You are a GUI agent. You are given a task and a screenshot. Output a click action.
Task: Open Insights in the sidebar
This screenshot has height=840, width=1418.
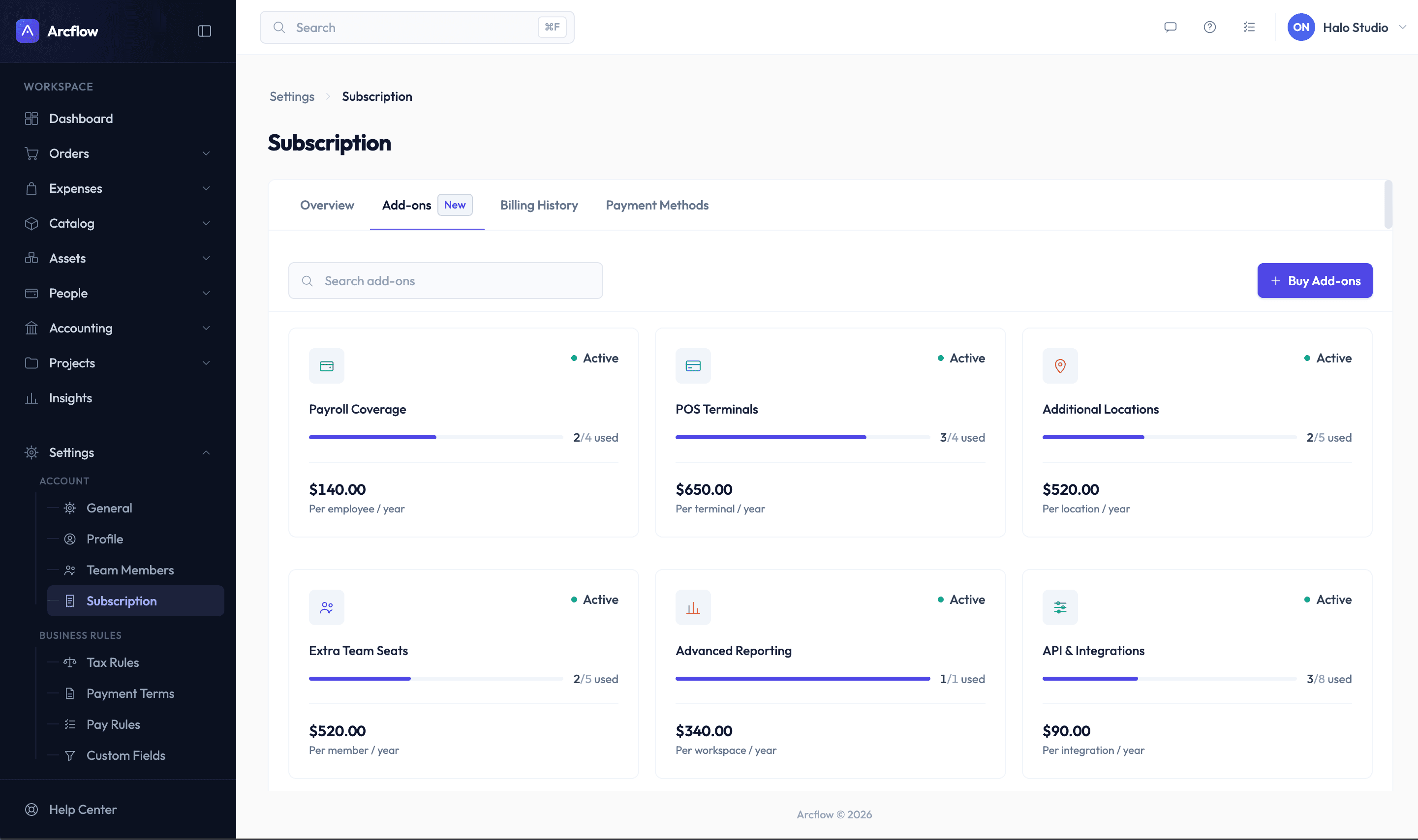pos(118,398)
